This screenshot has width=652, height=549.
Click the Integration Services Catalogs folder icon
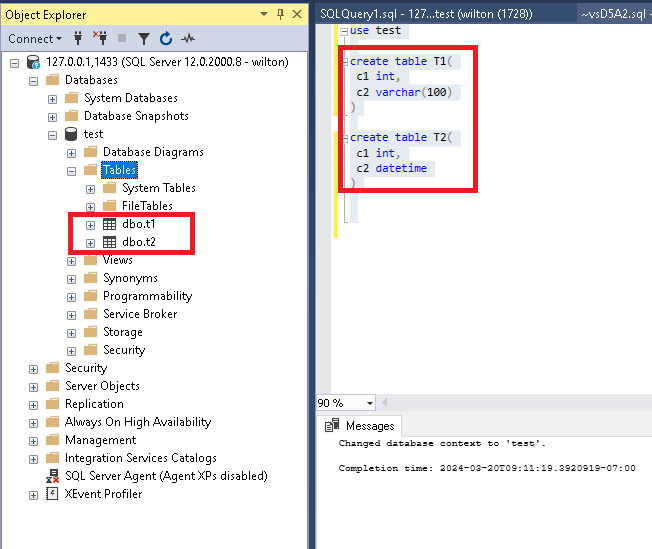coord(52,458)
